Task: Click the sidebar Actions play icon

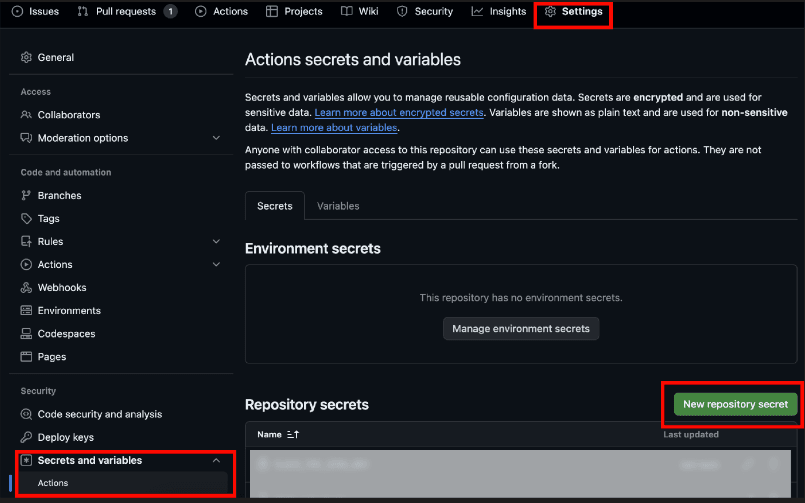Action: (x=26, y=264)
